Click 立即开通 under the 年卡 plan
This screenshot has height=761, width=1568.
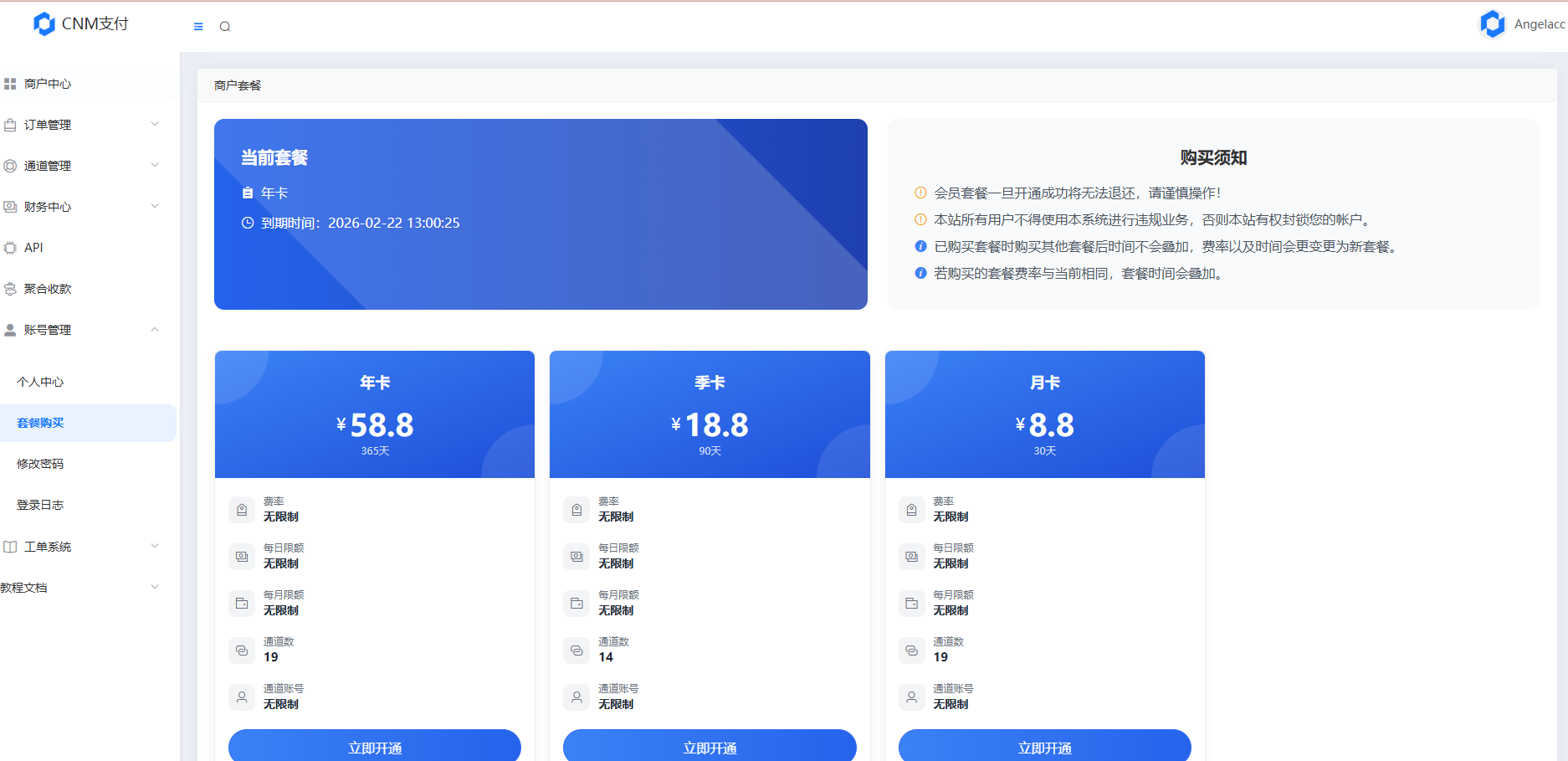point(375,747)
